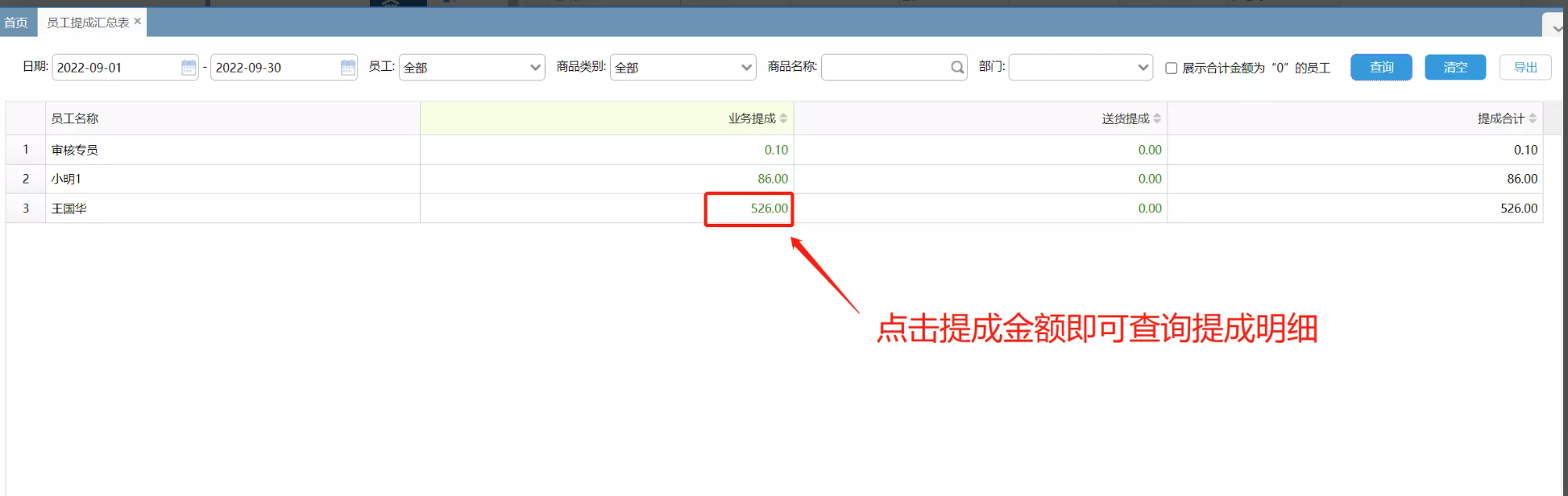The image size is (1568, 496).
Task: Export the report with 导出 button
Action: tap(1524, 68)
